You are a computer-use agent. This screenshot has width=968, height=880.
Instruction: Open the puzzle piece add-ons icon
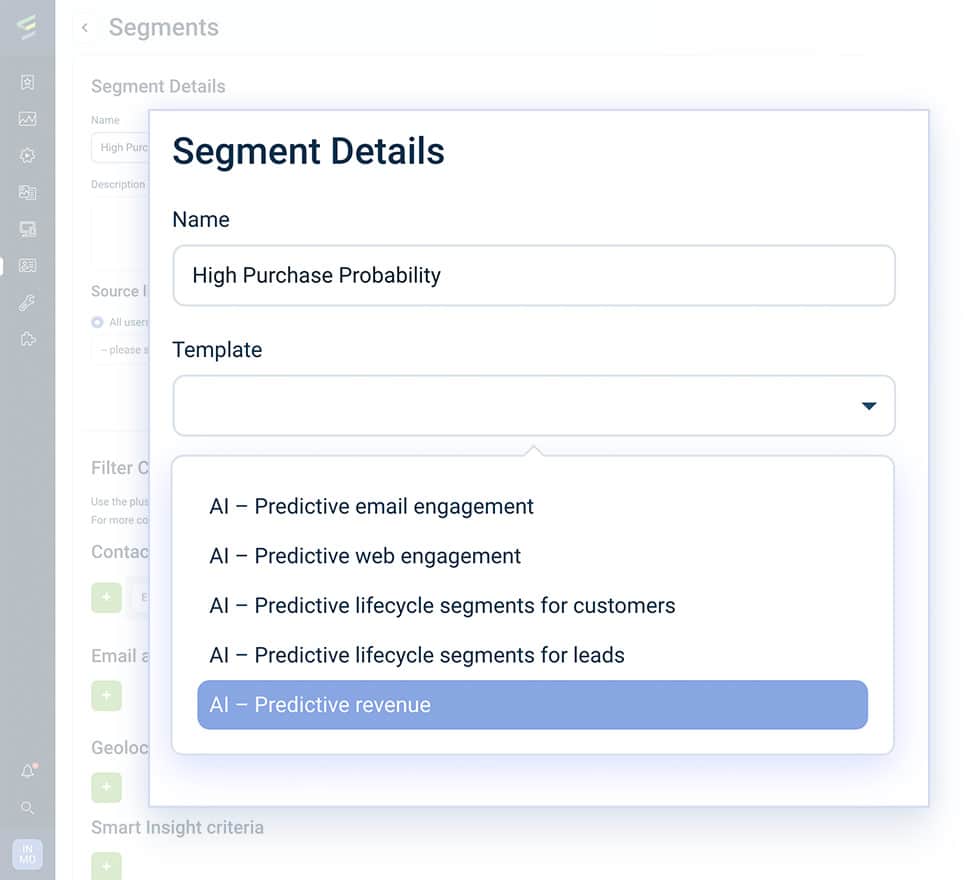click(x=27, y=339)
